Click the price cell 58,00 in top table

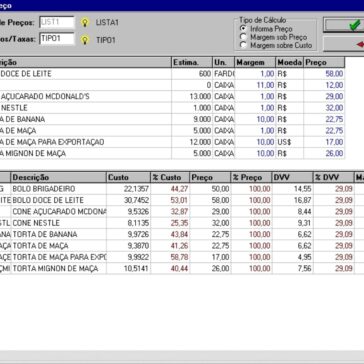coord(324,74)
